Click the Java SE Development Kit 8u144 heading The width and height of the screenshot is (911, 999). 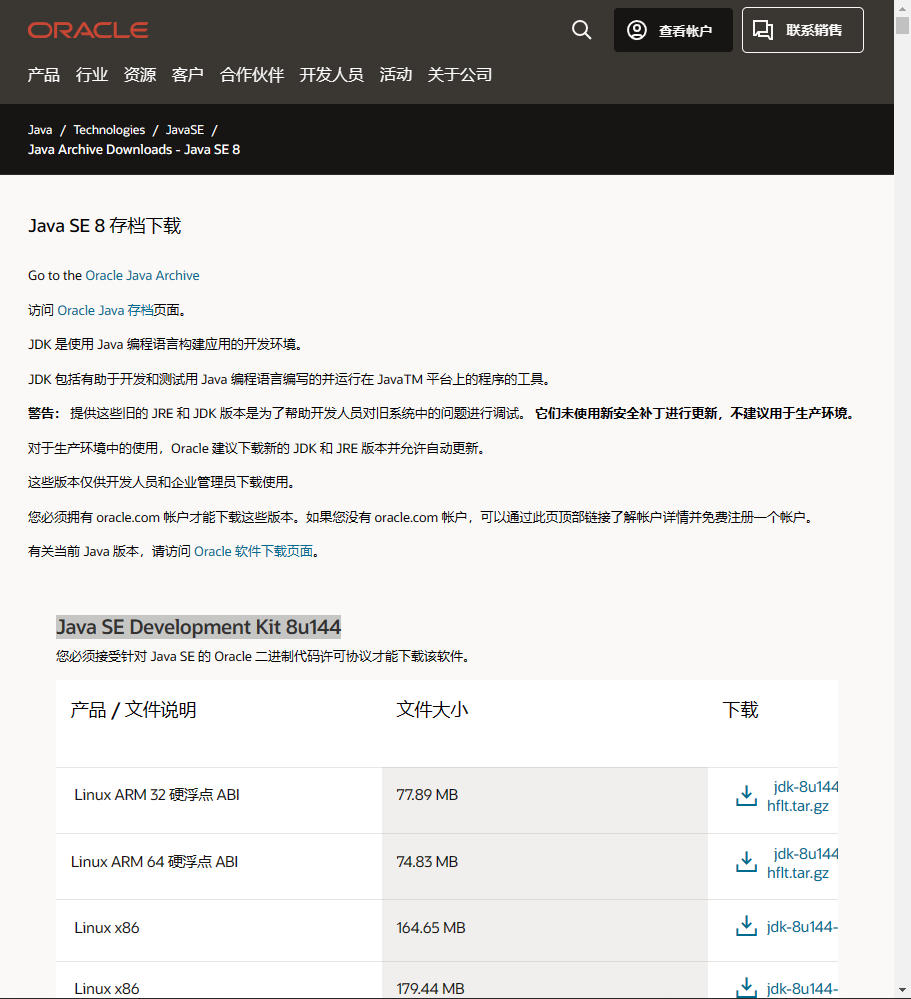click(x=198, y=627)
